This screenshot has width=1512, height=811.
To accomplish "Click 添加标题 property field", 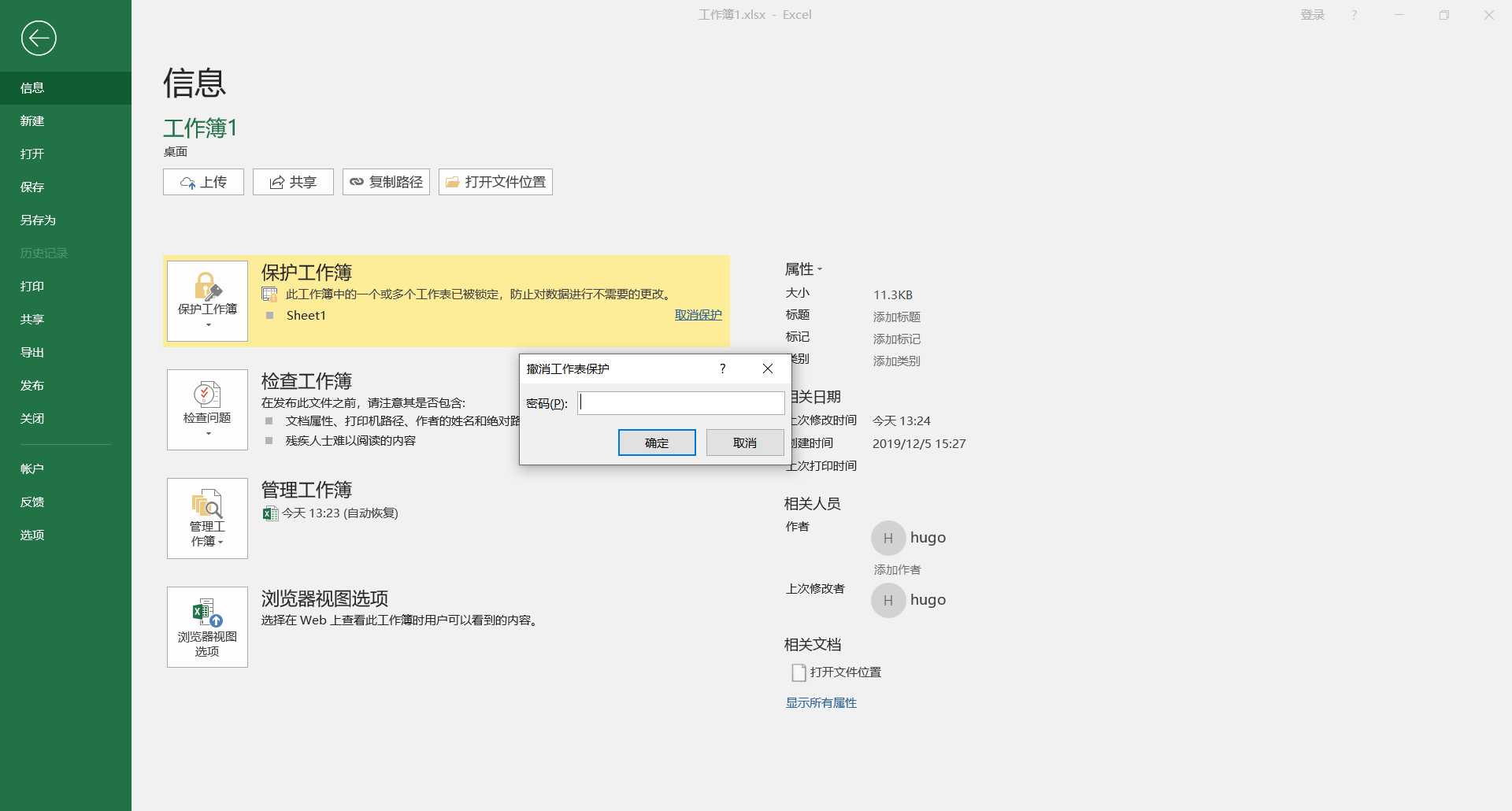I will click(896, 317).
